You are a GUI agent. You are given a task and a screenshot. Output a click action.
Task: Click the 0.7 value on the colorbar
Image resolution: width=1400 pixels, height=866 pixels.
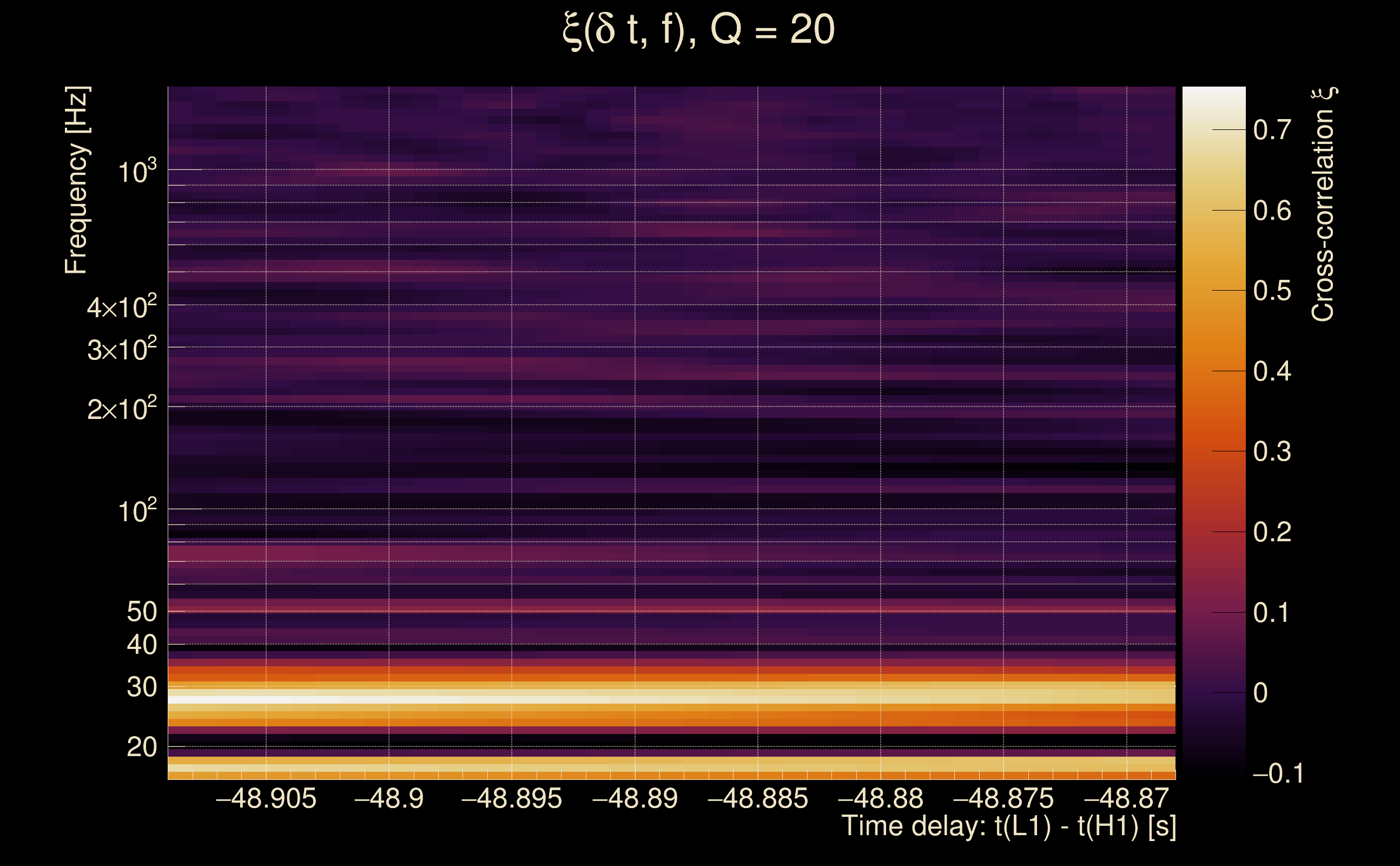(1272, 130)
